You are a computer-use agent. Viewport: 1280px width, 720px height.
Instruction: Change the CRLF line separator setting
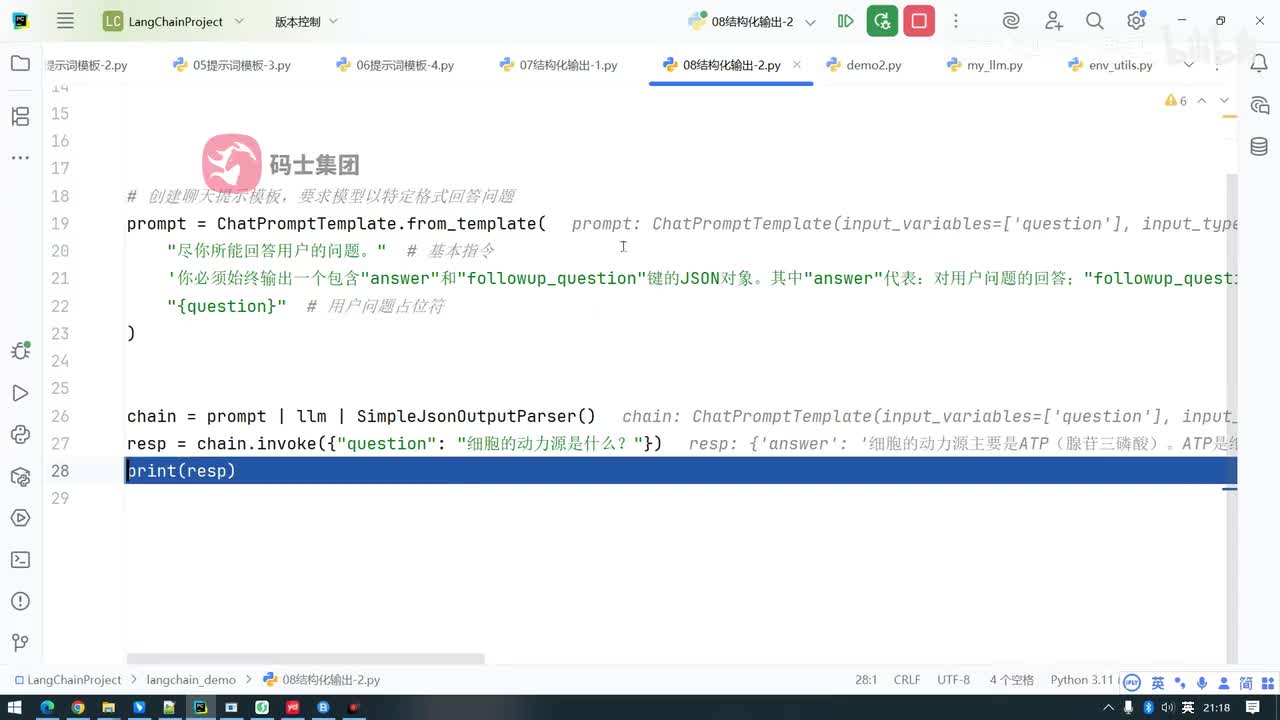pyautogui.click(x=907, y=680)
